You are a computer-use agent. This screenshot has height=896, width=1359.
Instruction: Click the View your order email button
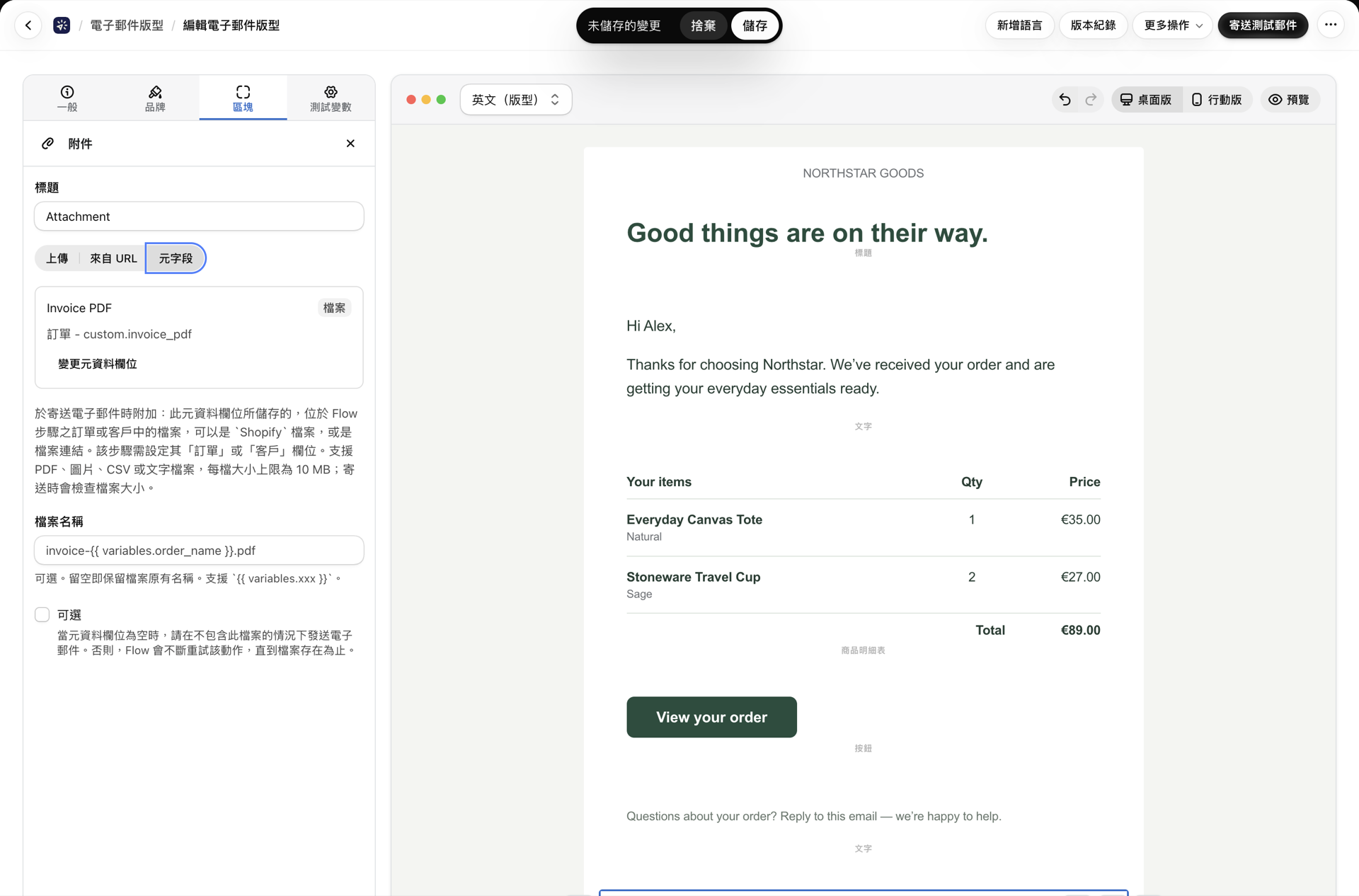(x=711, y=717)
